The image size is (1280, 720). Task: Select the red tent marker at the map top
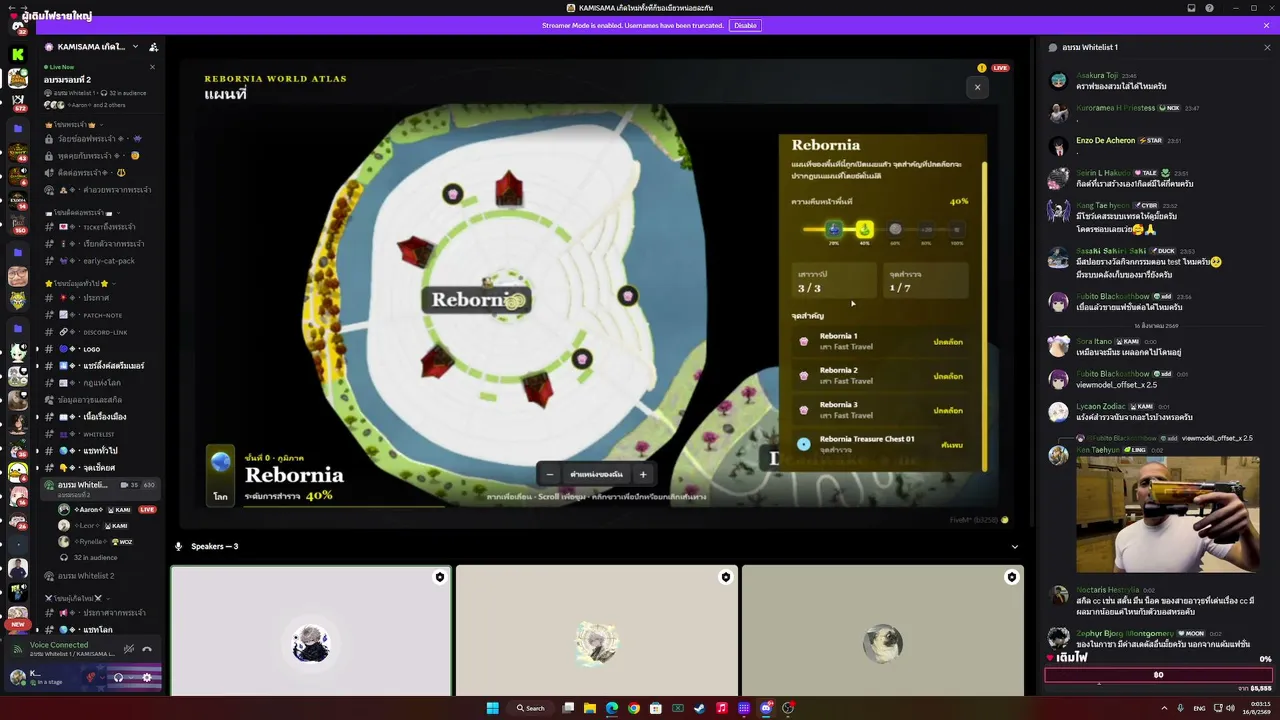509,187
